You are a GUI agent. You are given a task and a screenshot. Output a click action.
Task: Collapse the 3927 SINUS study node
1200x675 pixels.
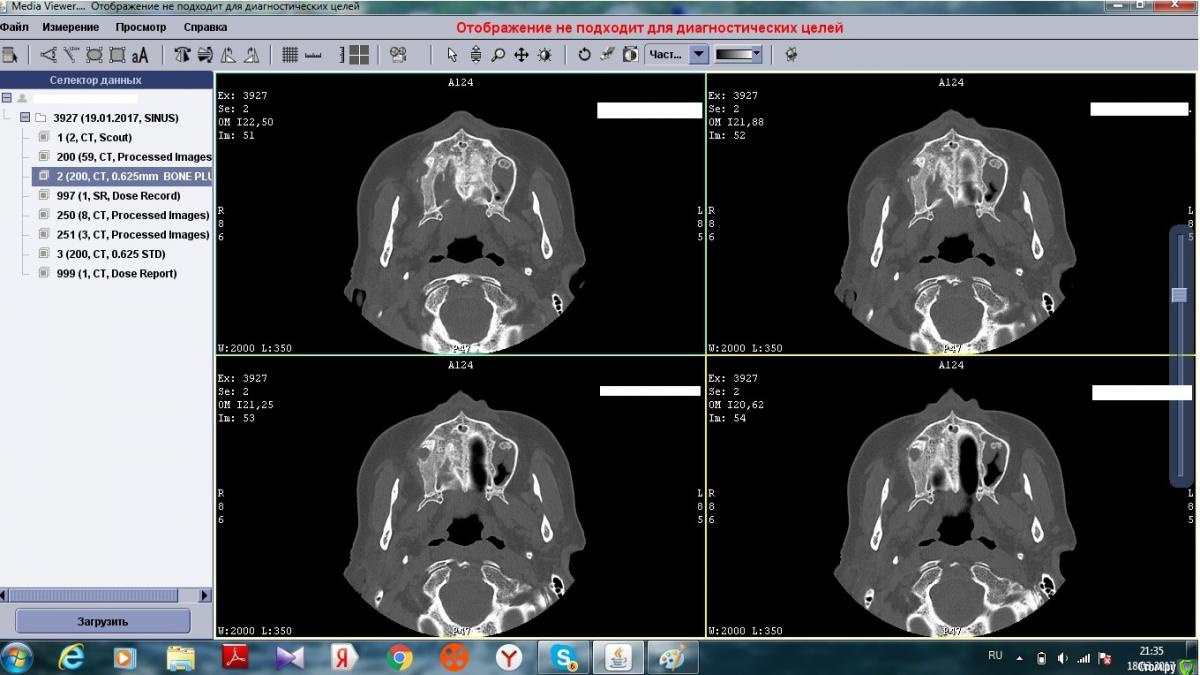(25, 118)
